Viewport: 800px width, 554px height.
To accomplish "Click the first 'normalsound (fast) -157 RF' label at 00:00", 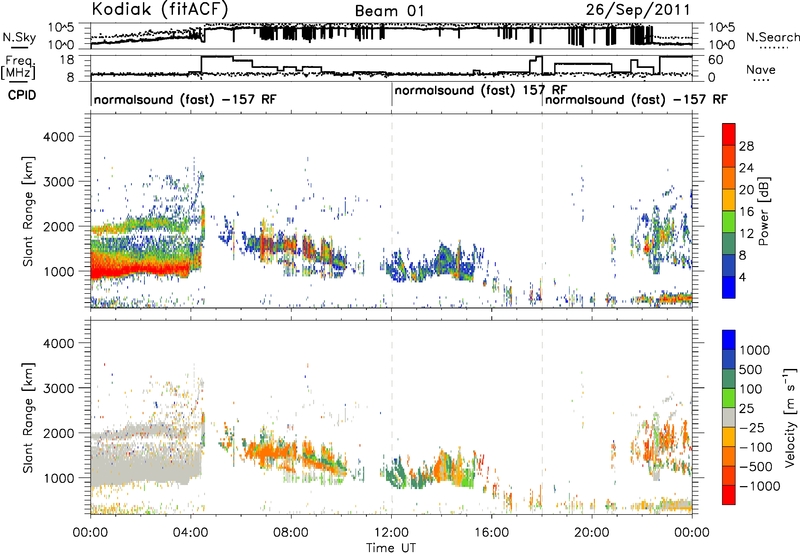I will pyautogui.click(x=185, y=99).
